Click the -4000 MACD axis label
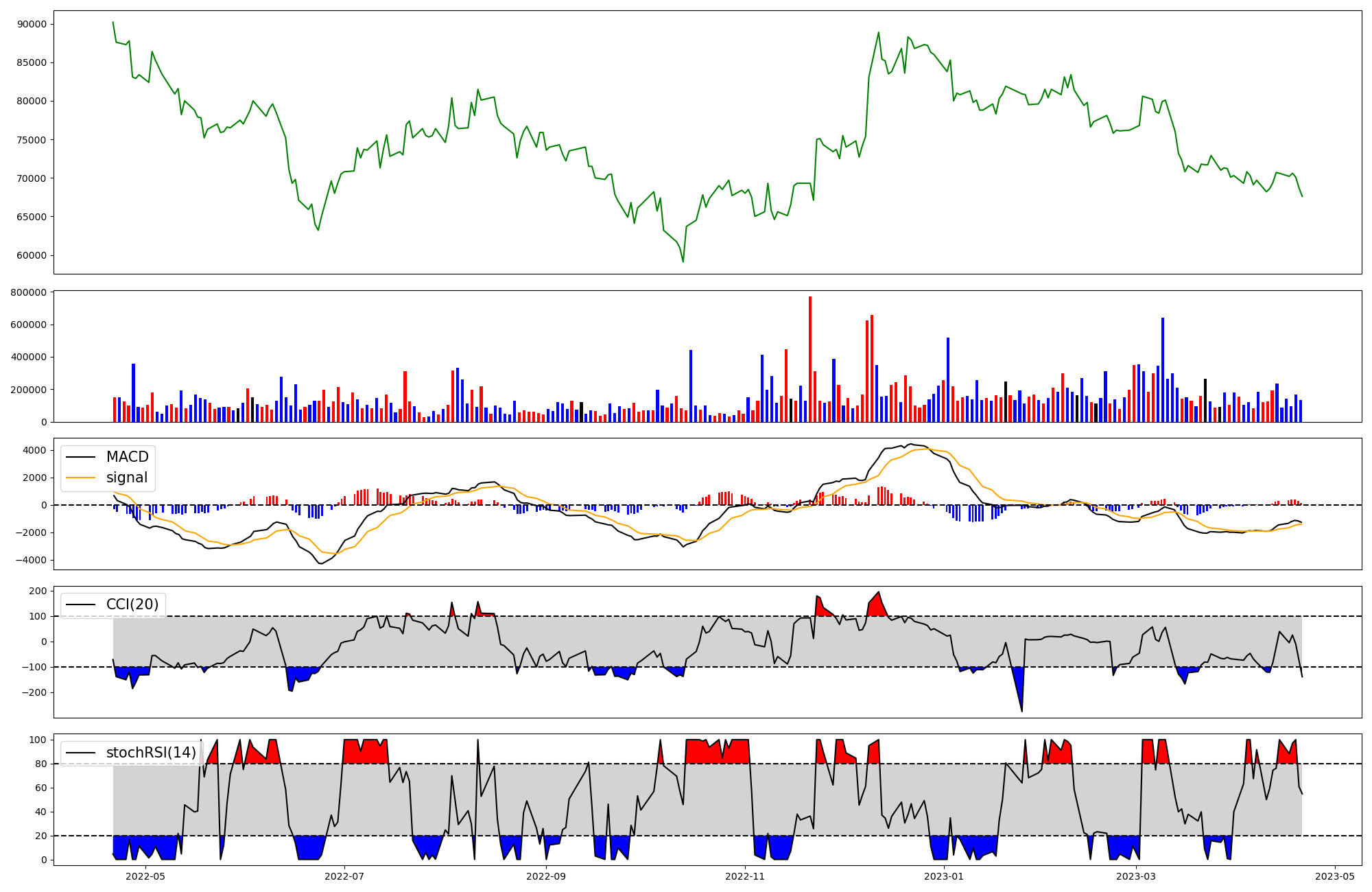 (x=32, y=560)
